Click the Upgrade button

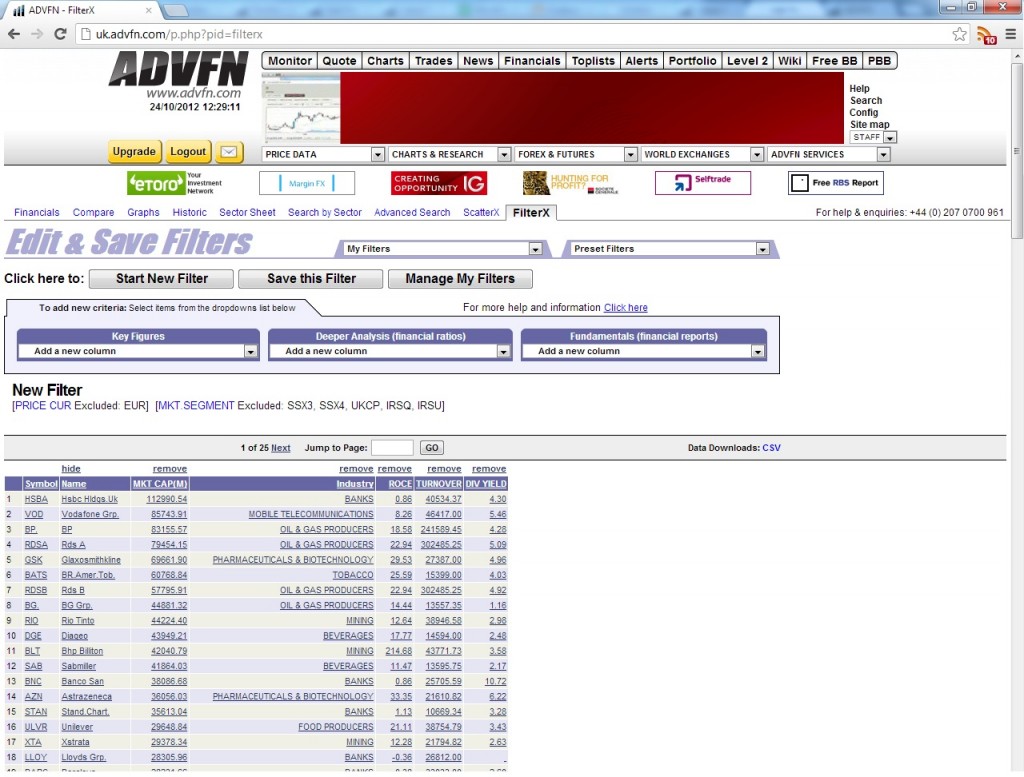pos(134,151)
